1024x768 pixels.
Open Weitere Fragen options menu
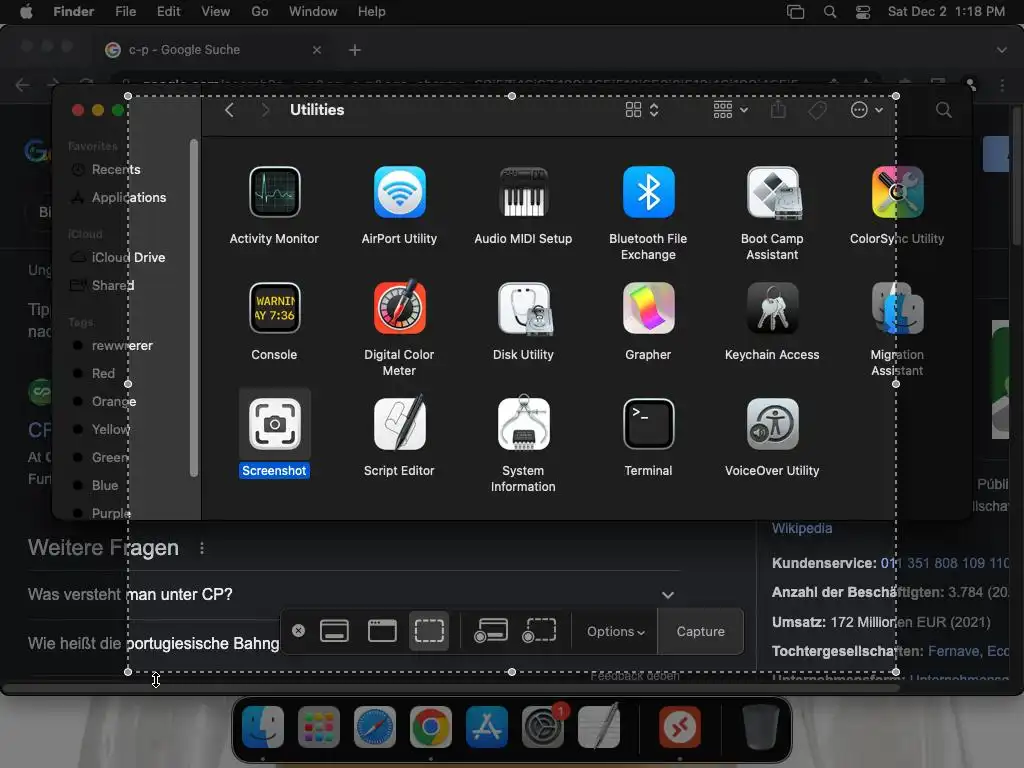point(202,548)
